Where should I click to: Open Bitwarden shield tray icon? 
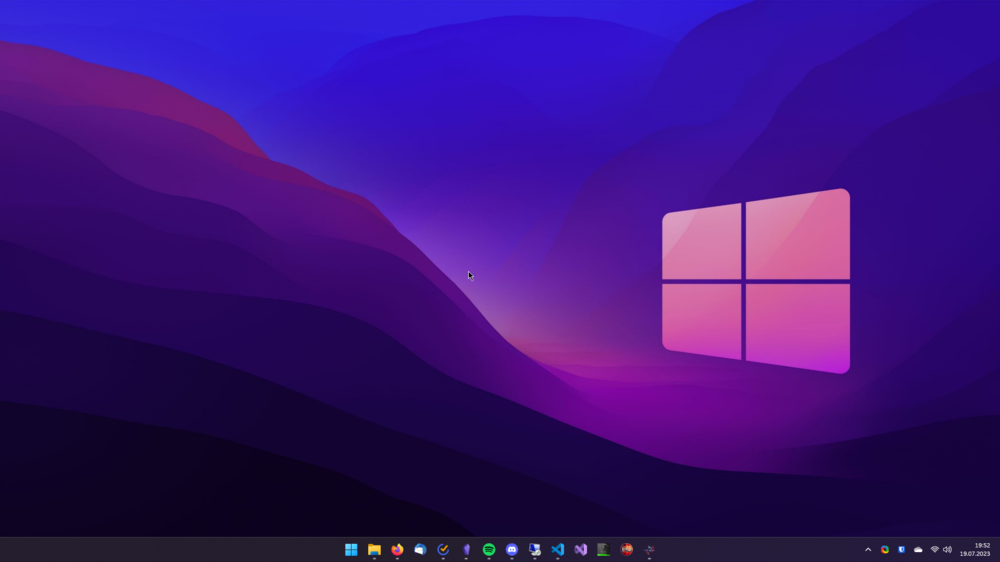pos(901,550)
